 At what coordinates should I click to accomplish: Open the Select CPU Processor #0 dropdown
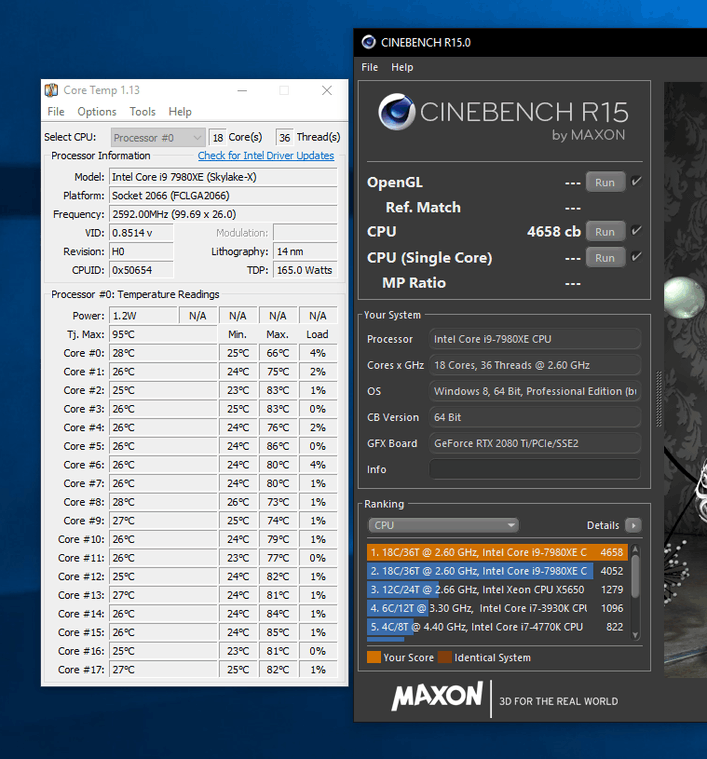(158, 138)
